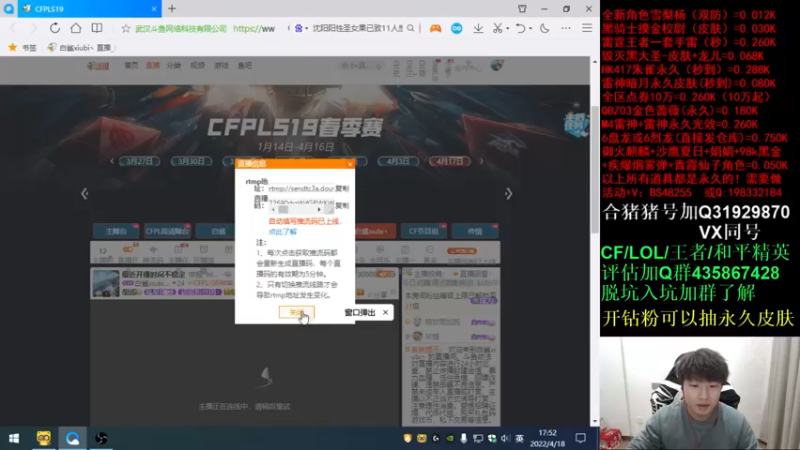Click the page vertical scrollbar
The height and width of the screenshot is (450, 800).
(594, 168)
